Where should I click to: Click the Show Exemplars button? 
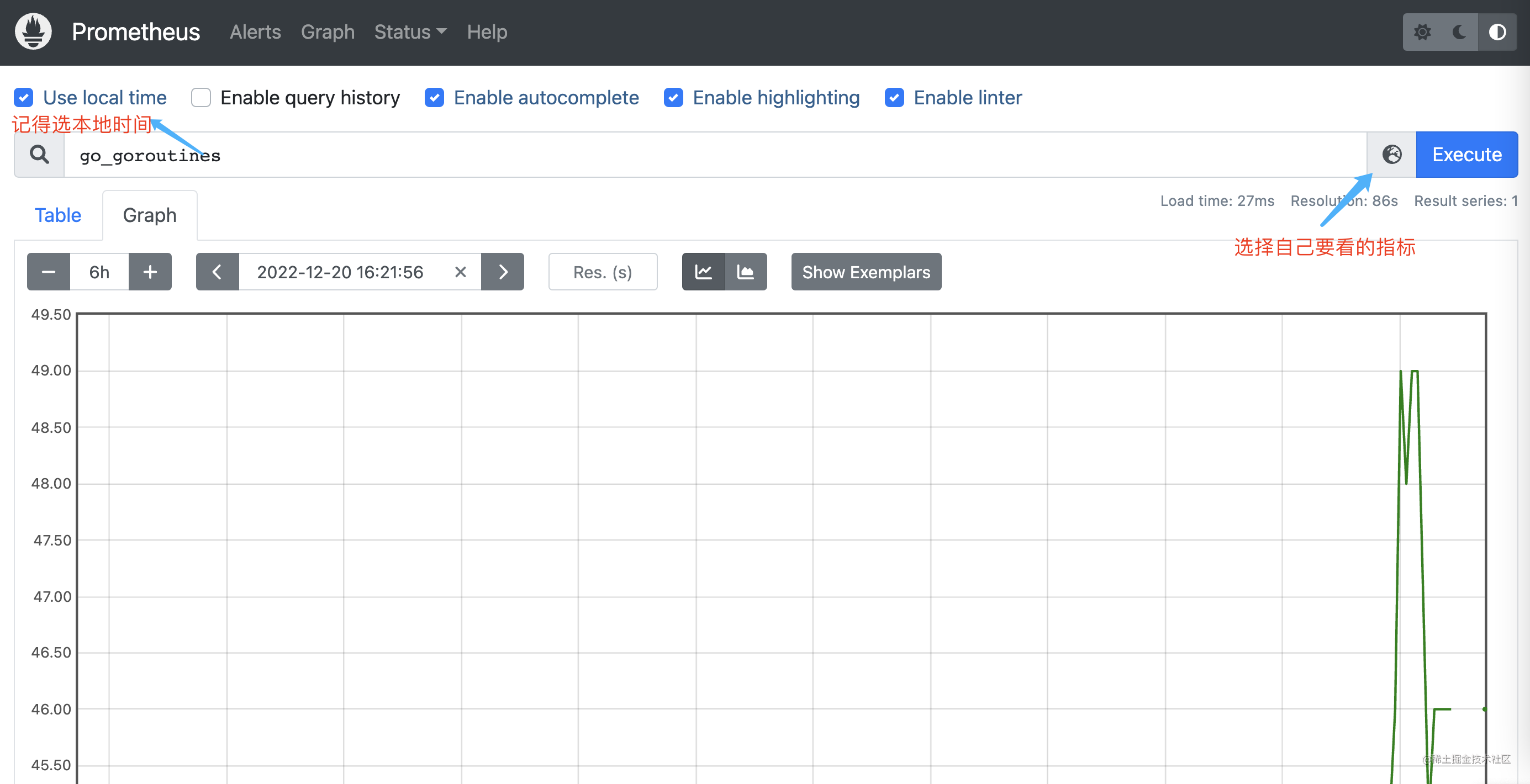tap(866, 272)
